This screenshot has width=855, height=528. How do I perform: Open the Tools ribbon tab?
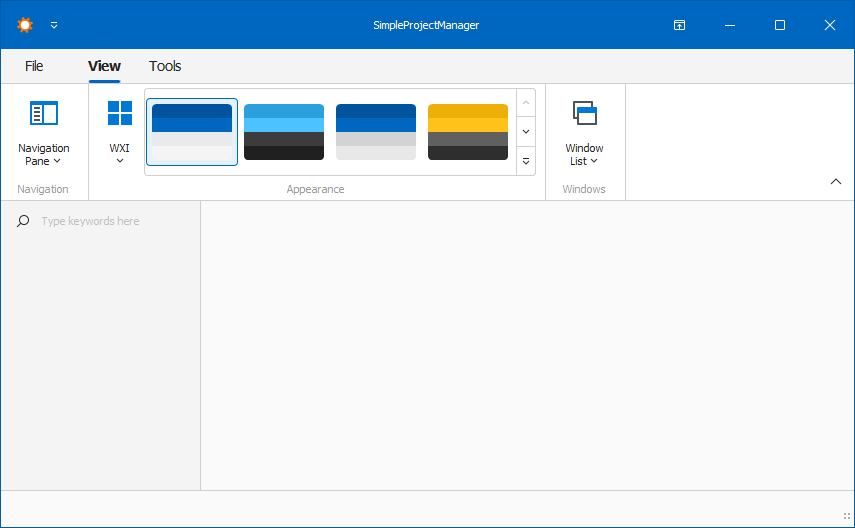pos(165,66)
